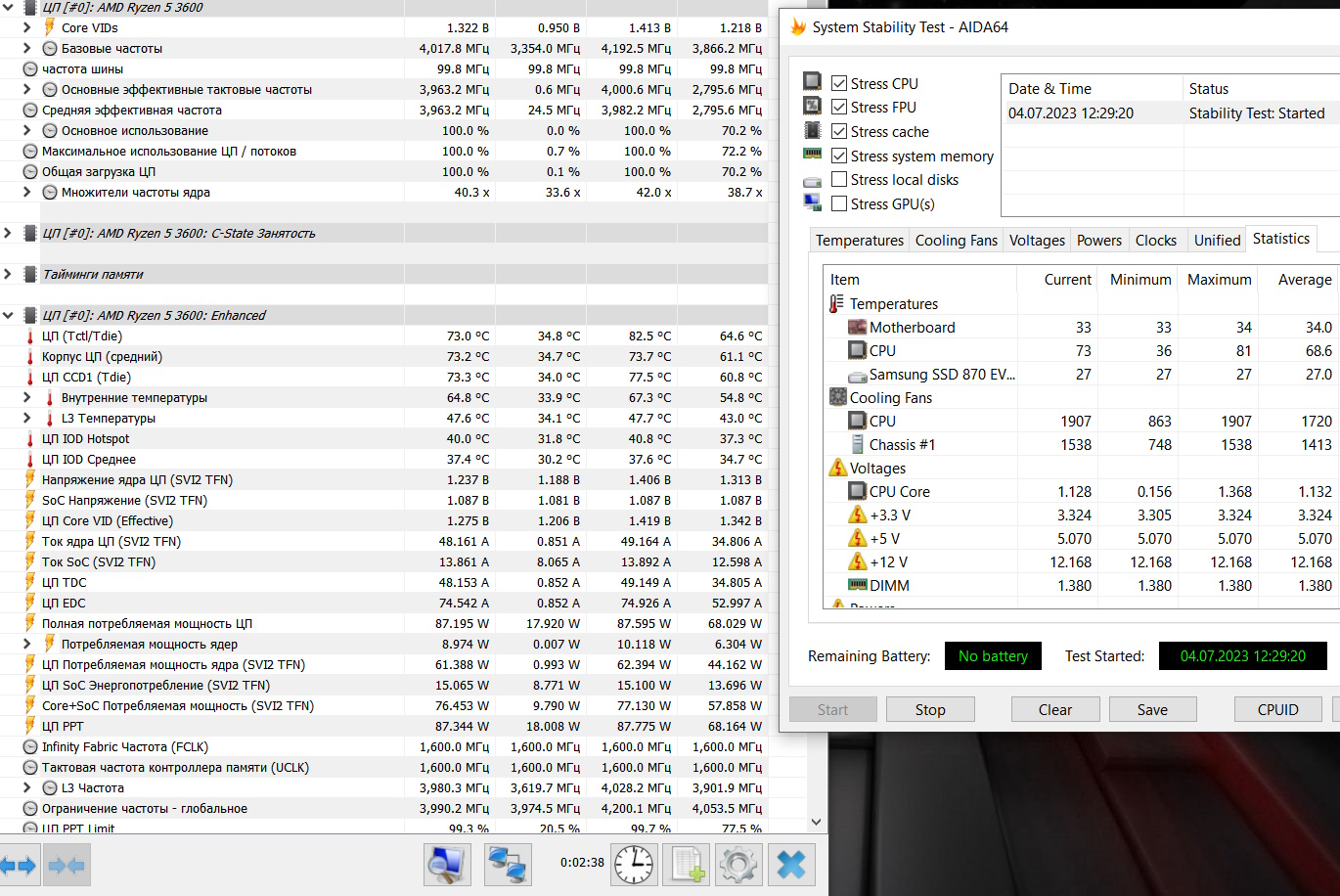Image resolution: width=1340 pixels, height=896 pixels.
Task: Click the icon beside Stress cache
Action: point(812,130)
